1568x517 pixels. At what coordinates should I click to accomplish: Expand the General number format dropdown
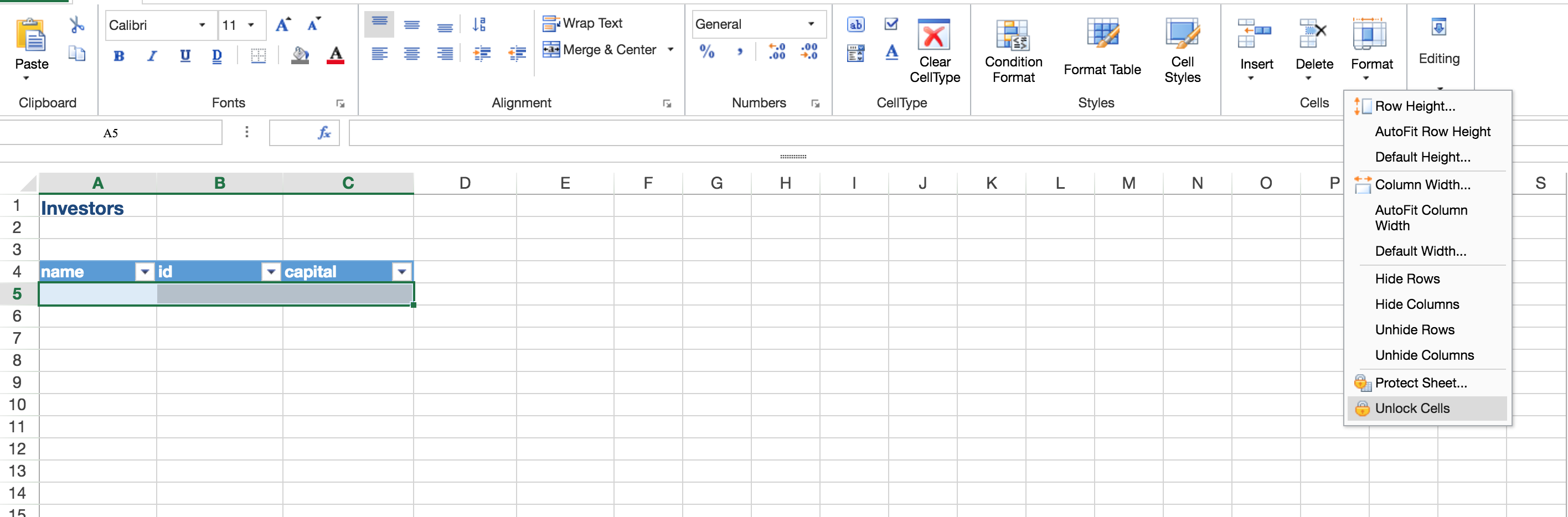(x=811, y=24)
